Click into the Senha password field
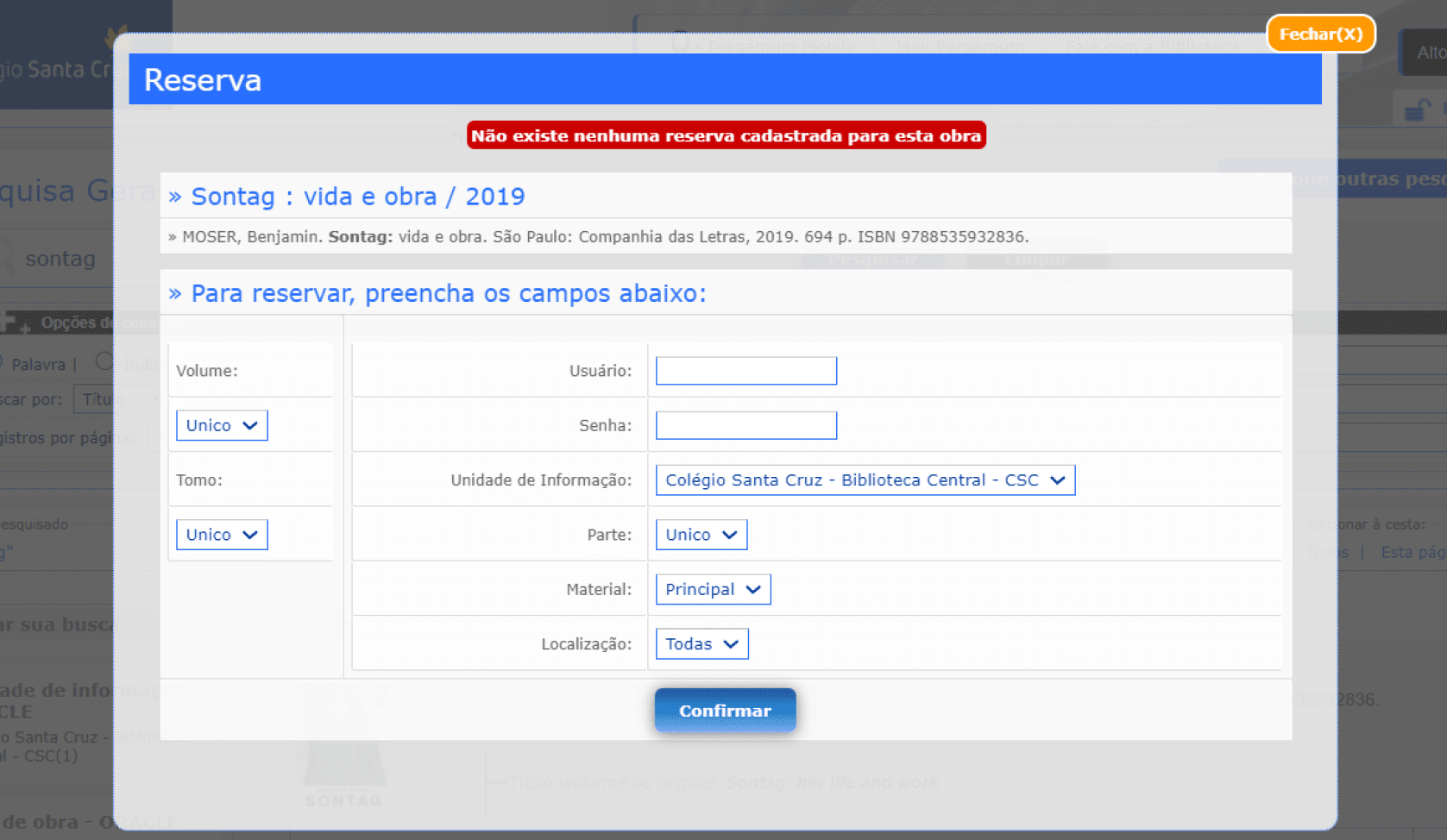The image size is (1447, 840). pos(746,425)
